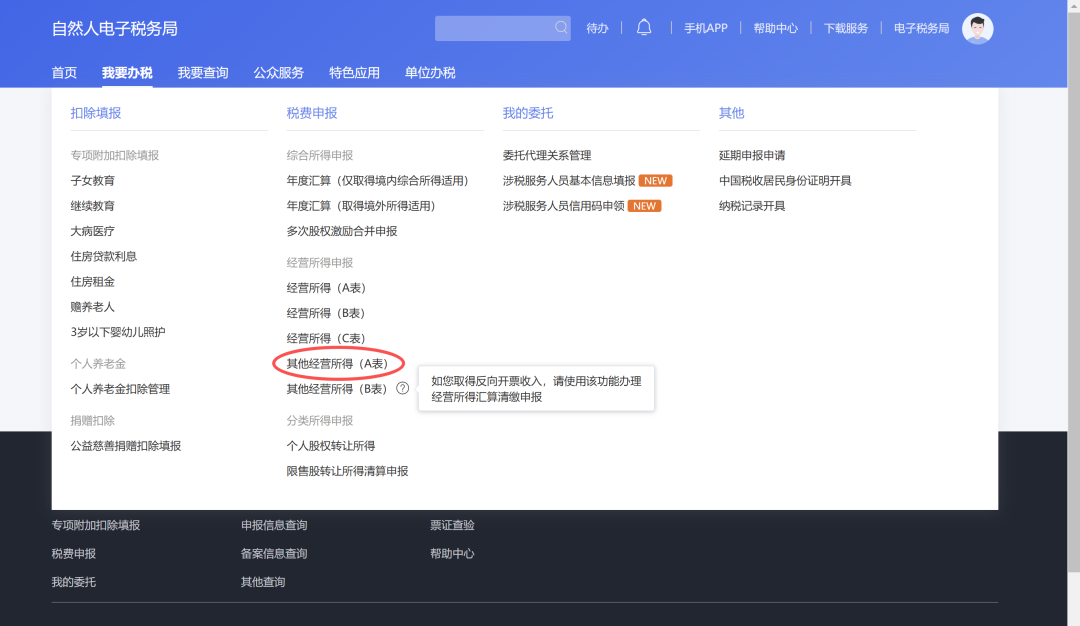
Task: Open 其他经营所得（B表）
Action: [x=337, y=389]
